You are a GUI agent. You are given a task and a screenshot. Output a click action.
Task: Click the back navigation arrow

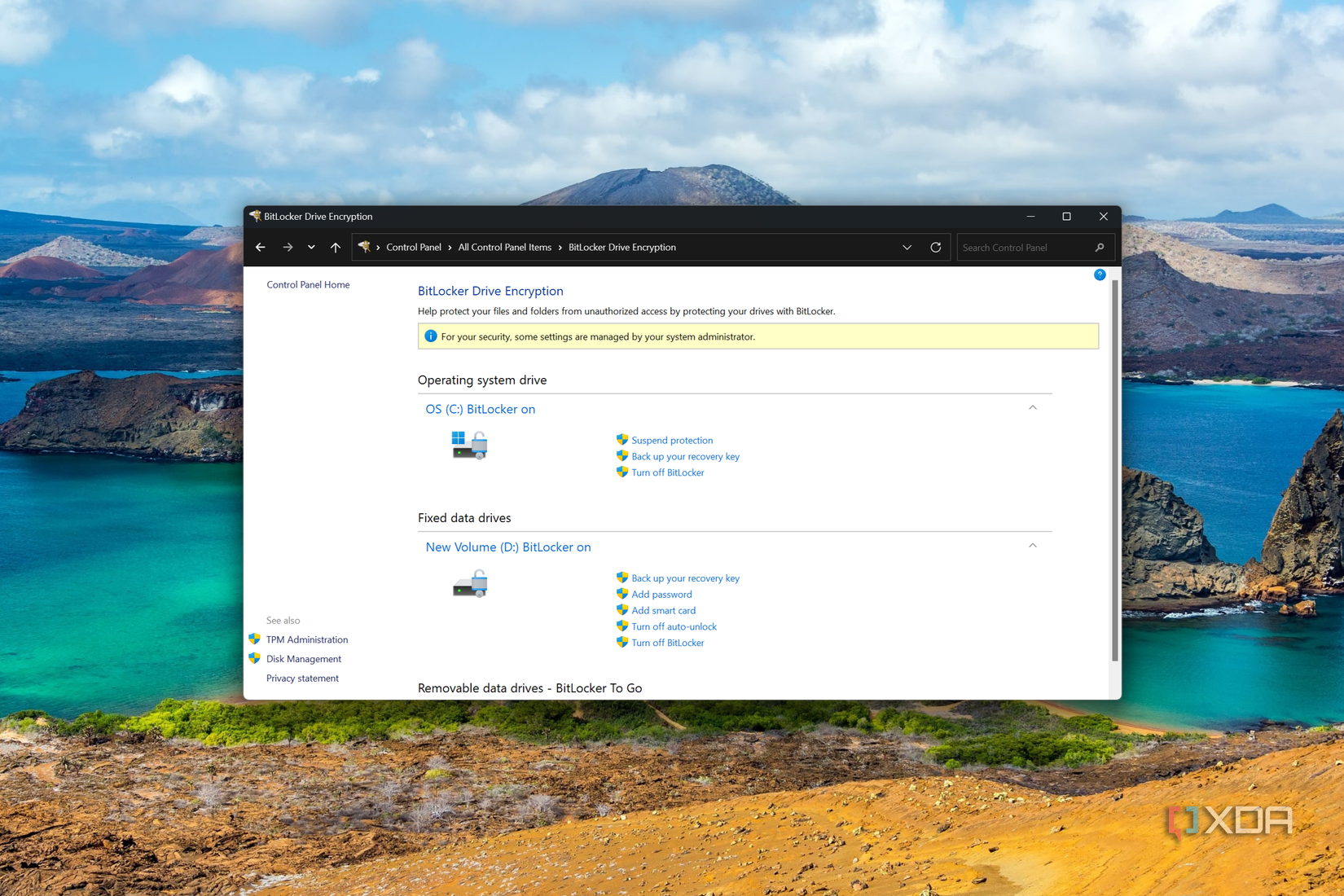[260, 247]
